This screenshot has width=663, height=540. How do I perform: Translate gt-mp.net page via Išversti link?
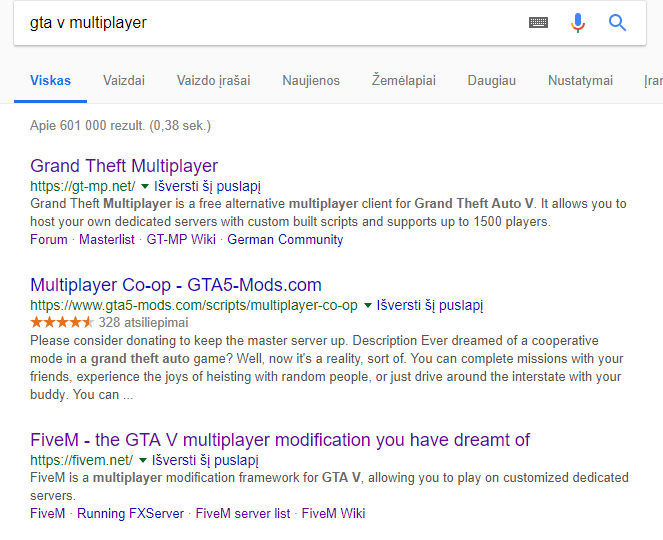point(207,186)
